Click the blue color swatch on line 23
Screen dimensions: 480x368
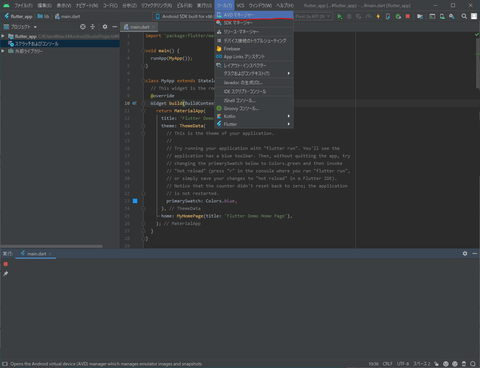[x=135, y=201]
